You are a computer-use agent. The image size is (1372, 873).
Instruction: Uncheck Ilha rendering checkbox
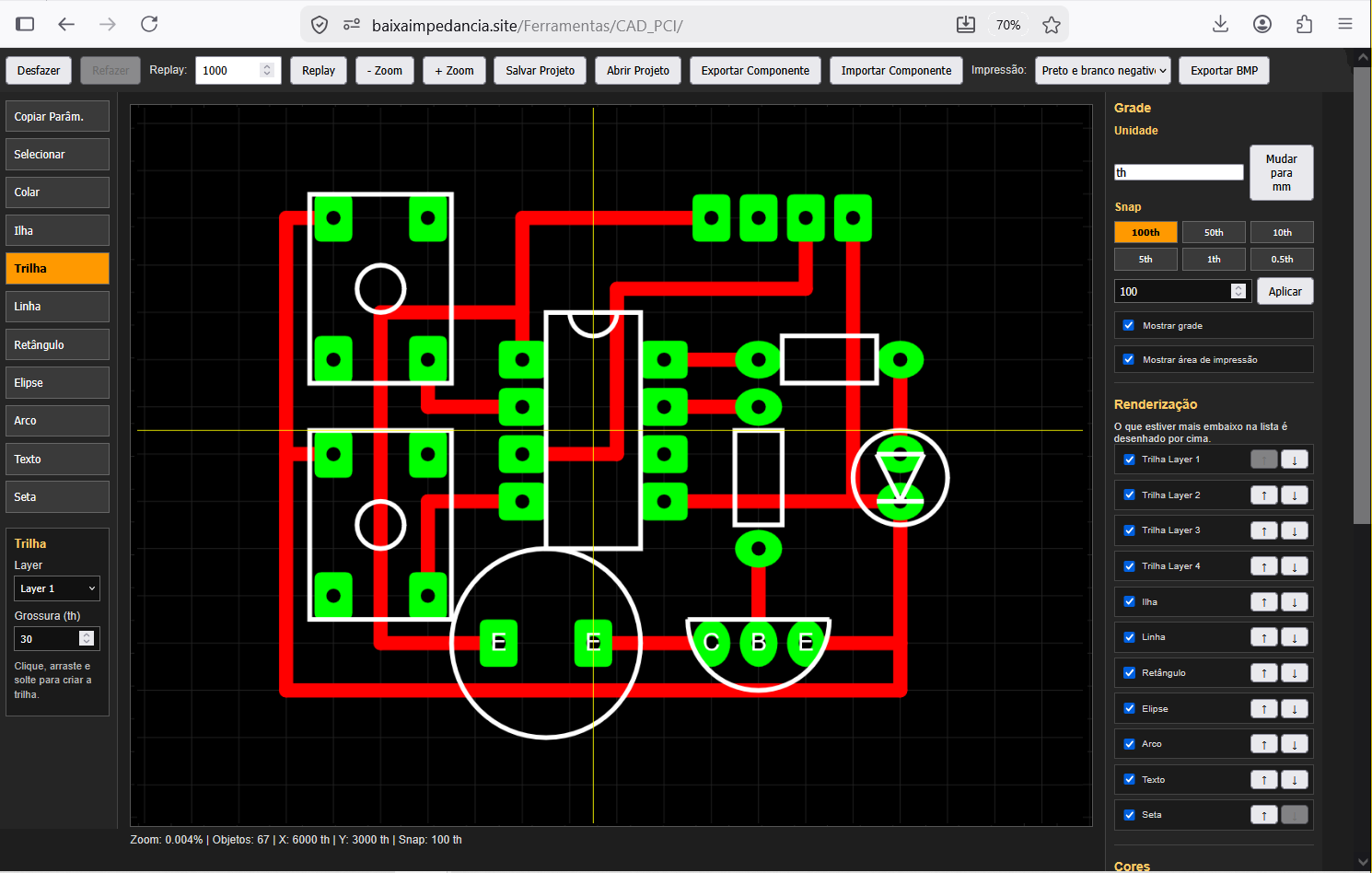point(1129,601)
